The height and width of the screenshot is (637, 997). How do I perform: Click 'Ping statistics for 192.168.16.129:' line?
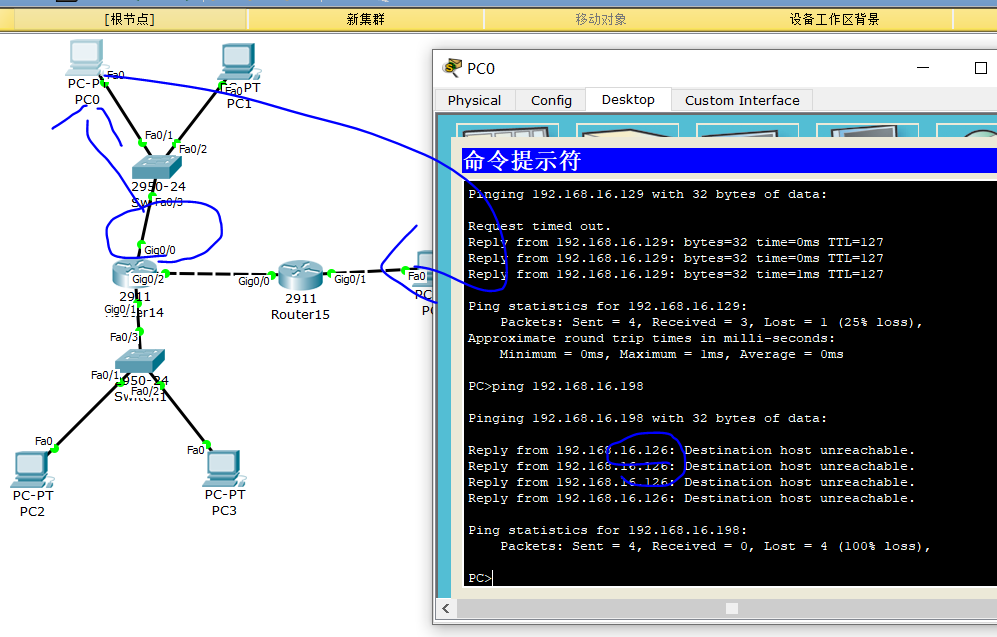[607, 306]
